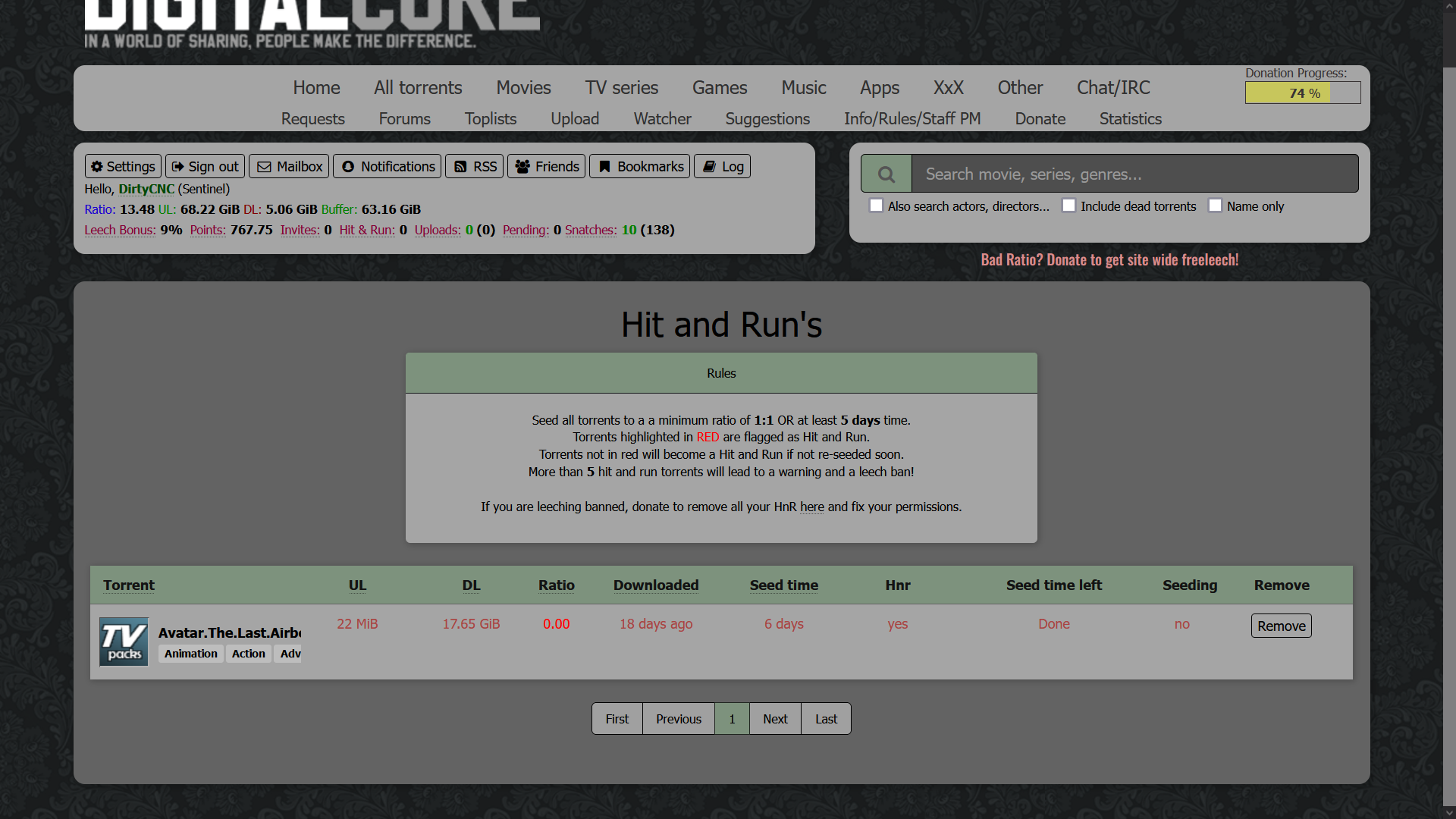Viewport: 1456px width, 819px height.
Task: Tick the Name only checkbox
Action: tap(1215, 206)
